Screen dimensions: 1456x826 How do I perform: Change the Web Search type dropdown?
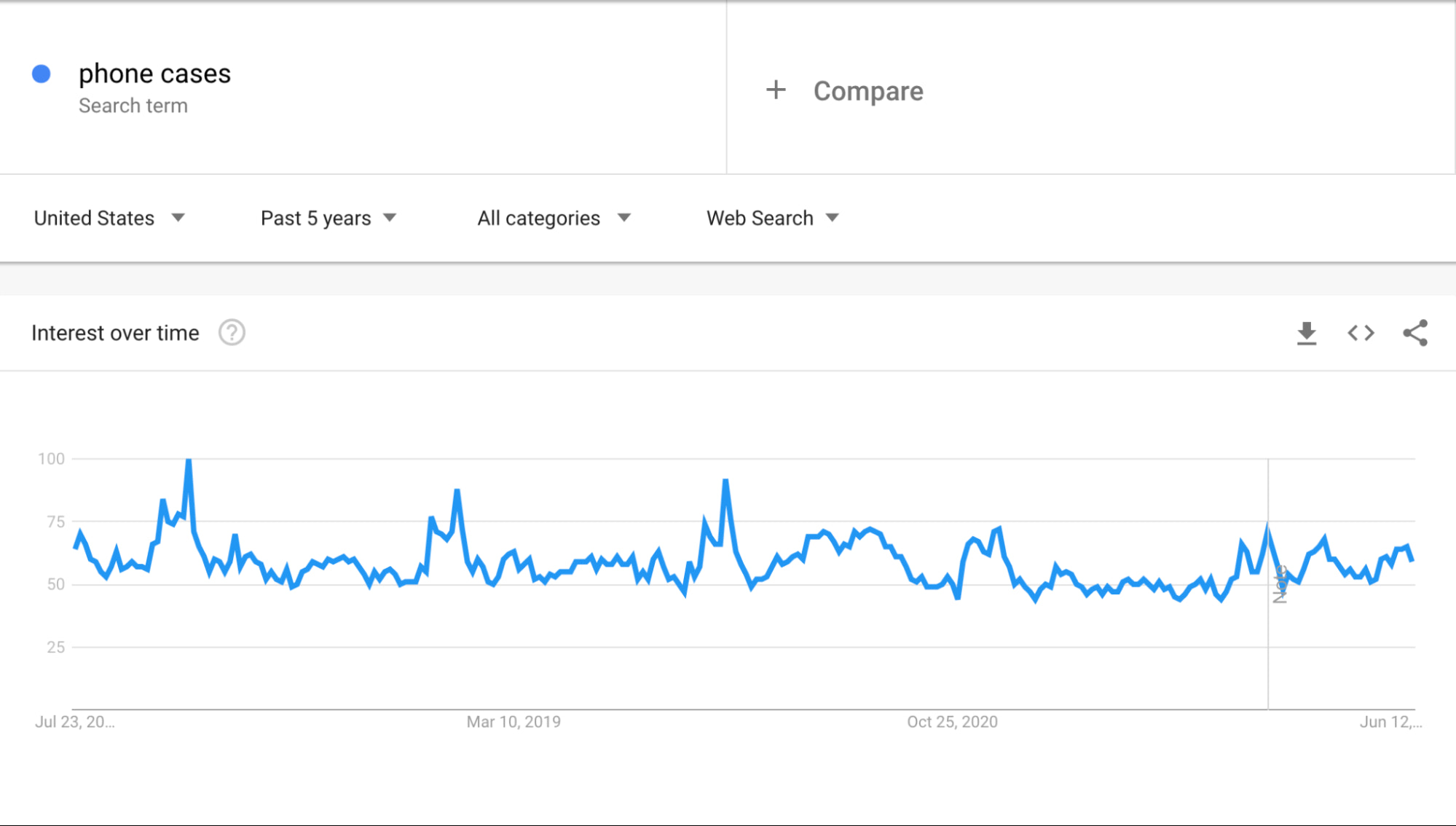click(773, 218)
